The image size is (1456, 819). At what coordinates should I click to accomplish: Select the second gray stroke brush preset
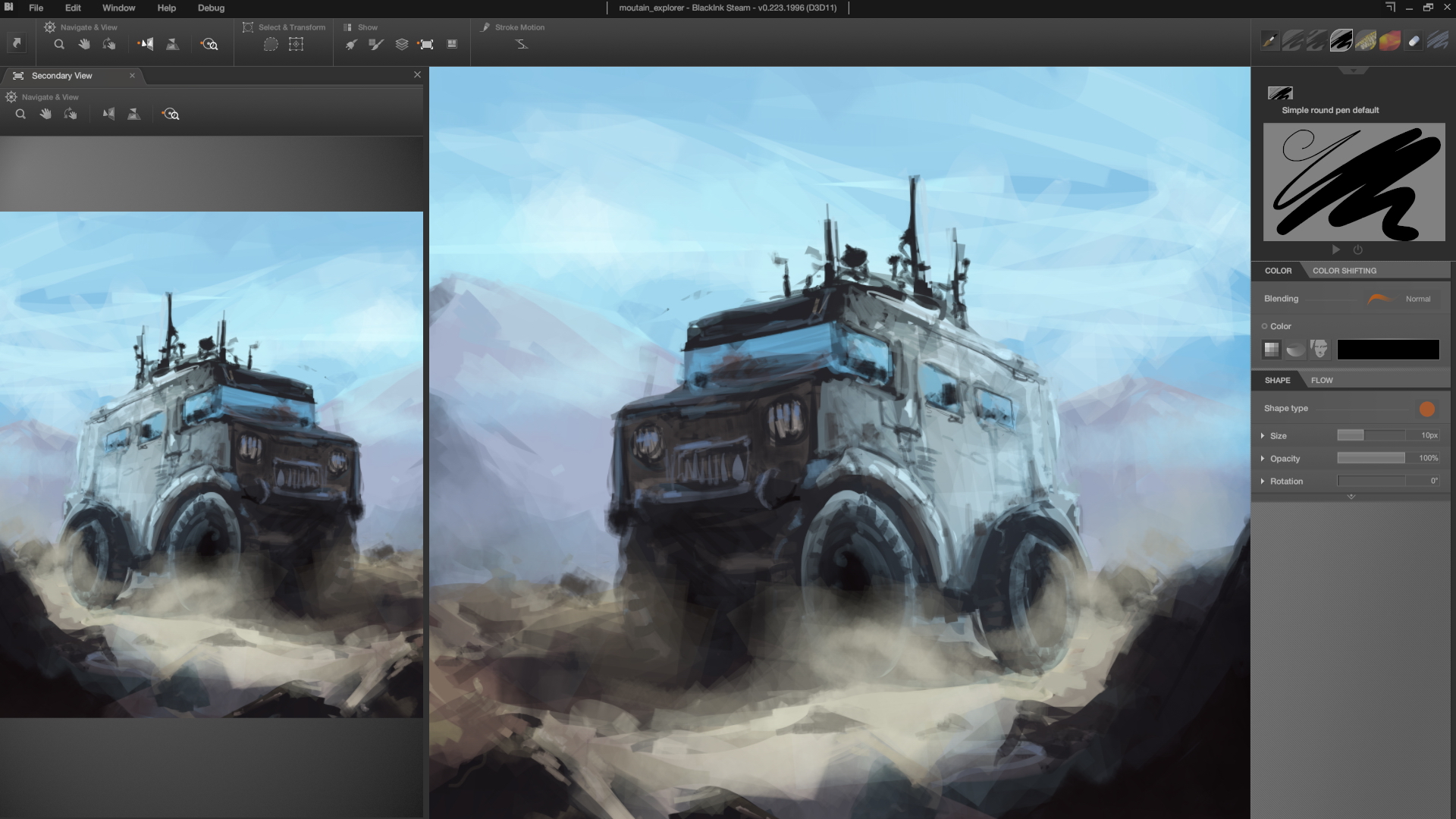[x=1293, y=41]
